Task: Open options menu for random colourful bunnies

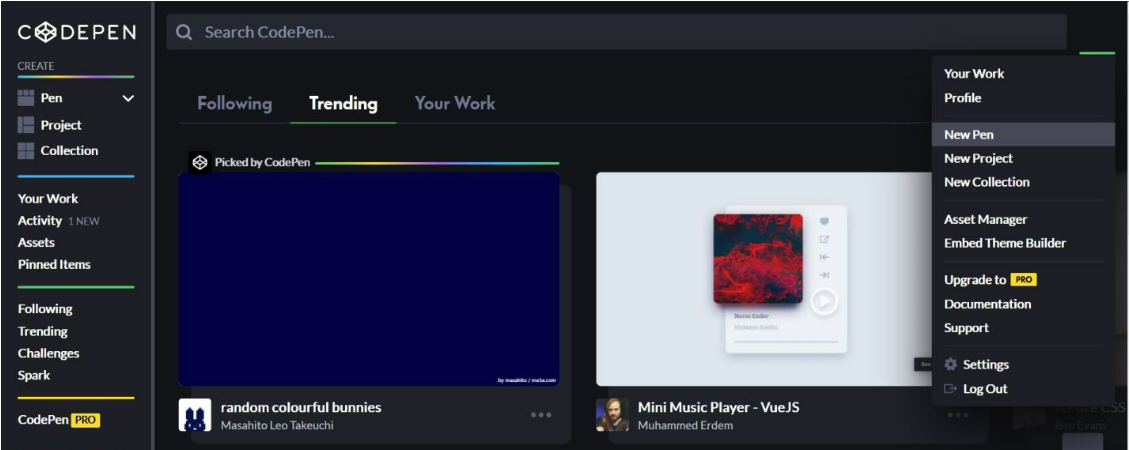Action: (x=541, y=415)
